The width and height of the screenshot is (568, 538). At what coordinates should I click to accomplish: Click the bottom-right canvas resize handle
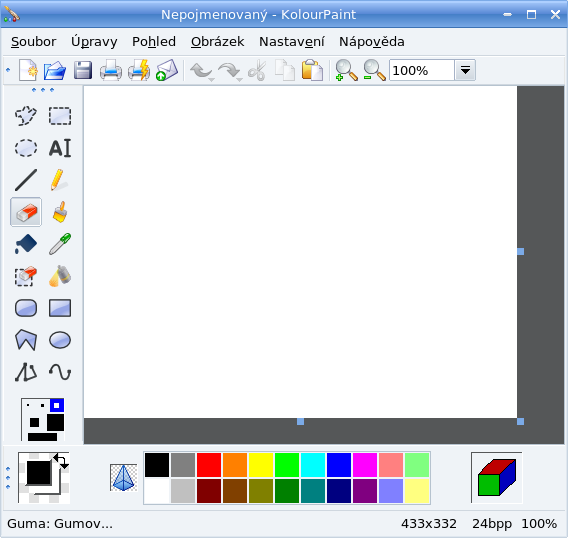click(x=521, y=421)
